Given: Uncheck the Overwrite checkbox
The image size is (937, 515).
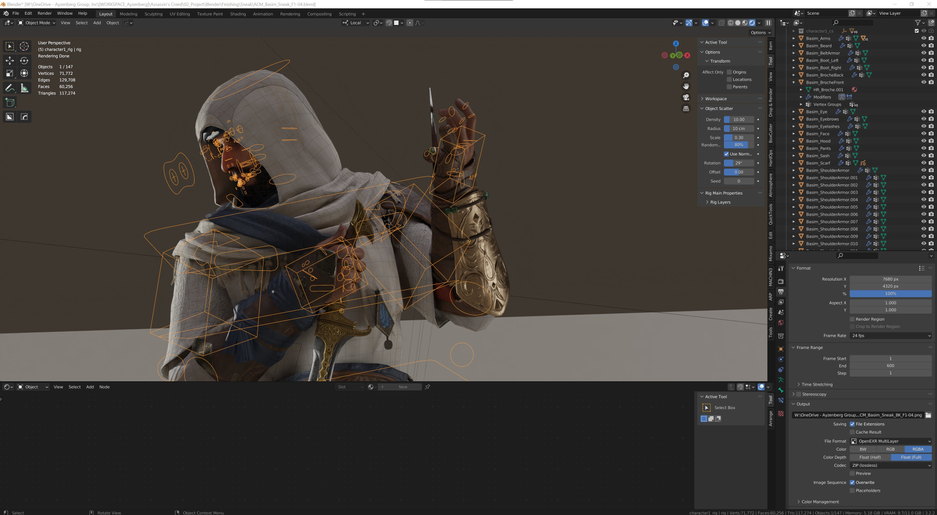Looking at the screenshot, I should (852, 482).
